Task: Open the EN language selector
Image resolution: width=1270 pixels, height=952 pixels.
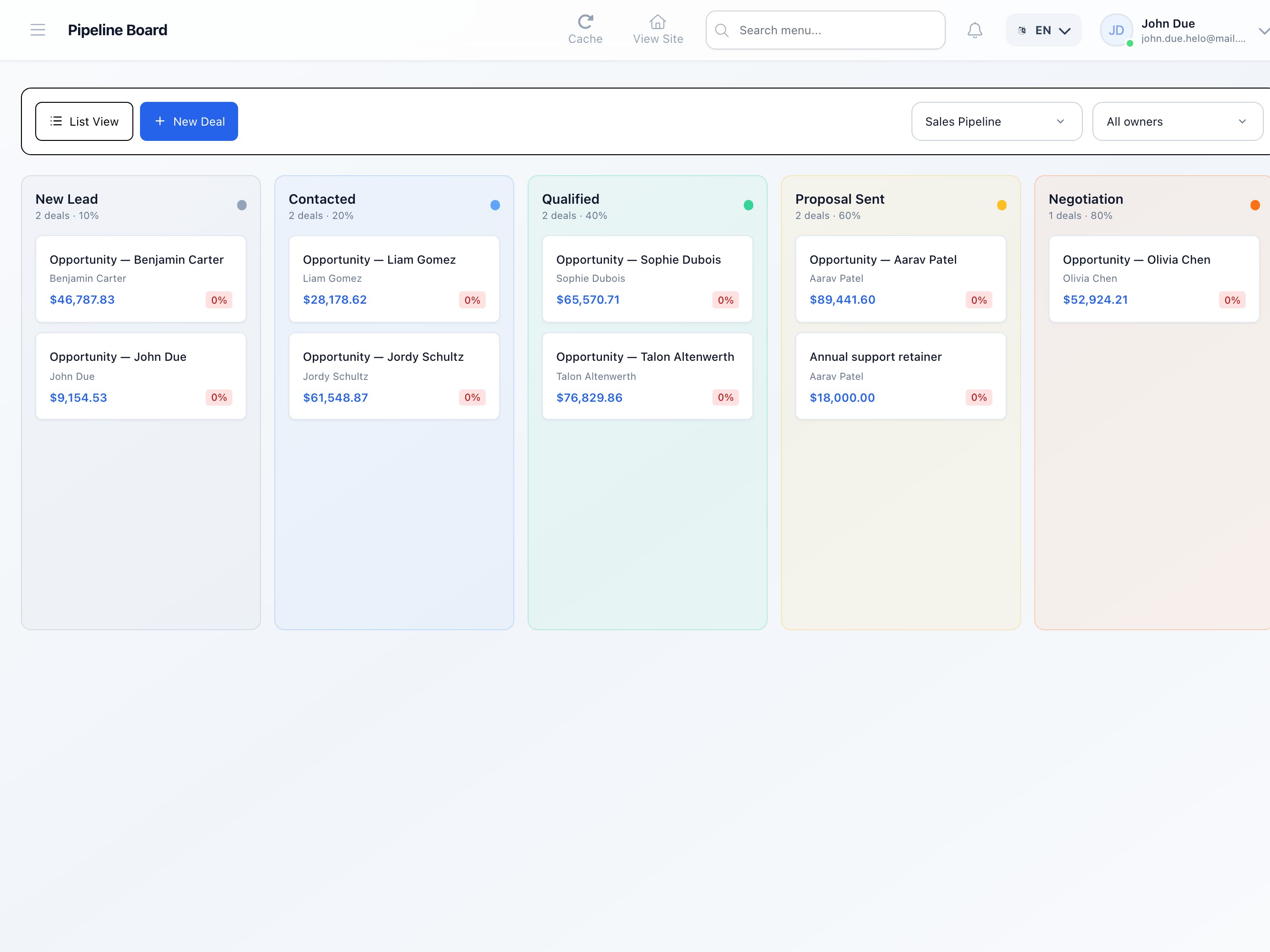Action: pos(1044,30)
